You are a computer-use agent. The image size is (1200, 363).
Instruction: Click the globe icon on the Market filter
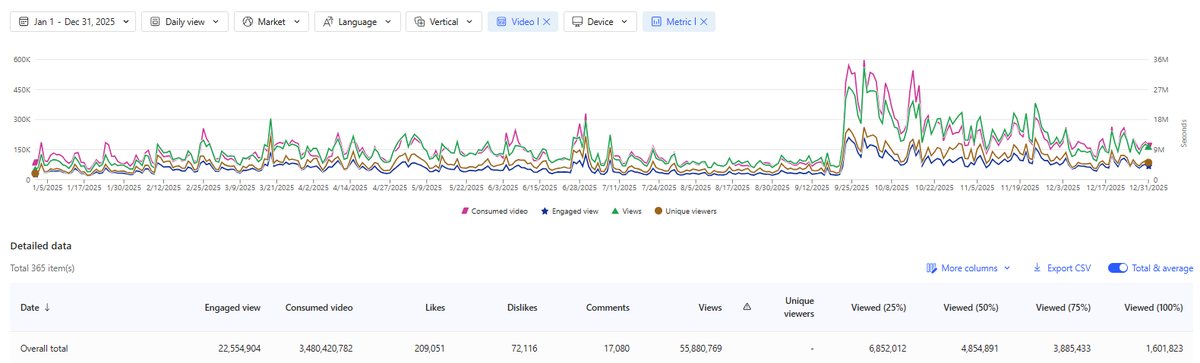pos(247,21)
